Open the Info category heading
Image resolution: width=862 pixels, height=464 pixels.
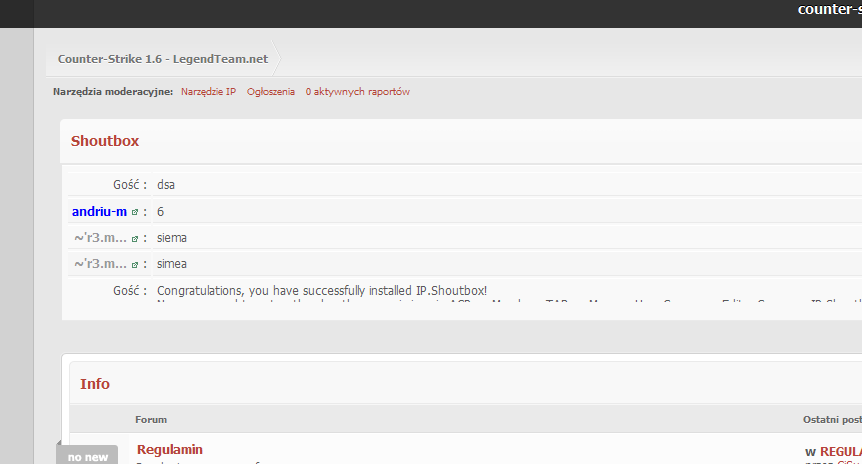tap(95, 384)
